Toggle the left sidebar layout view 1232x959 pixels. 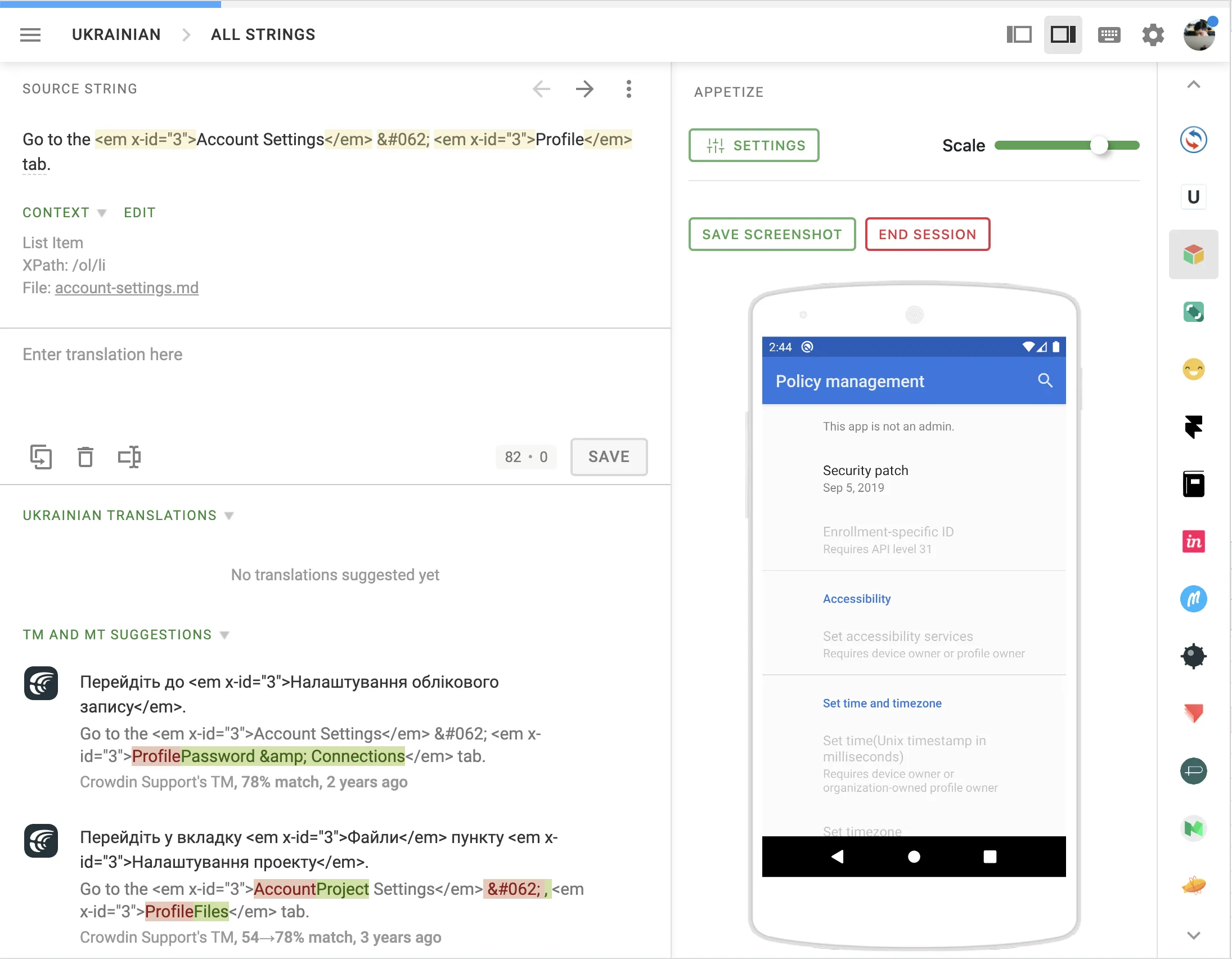[1019, 35]
